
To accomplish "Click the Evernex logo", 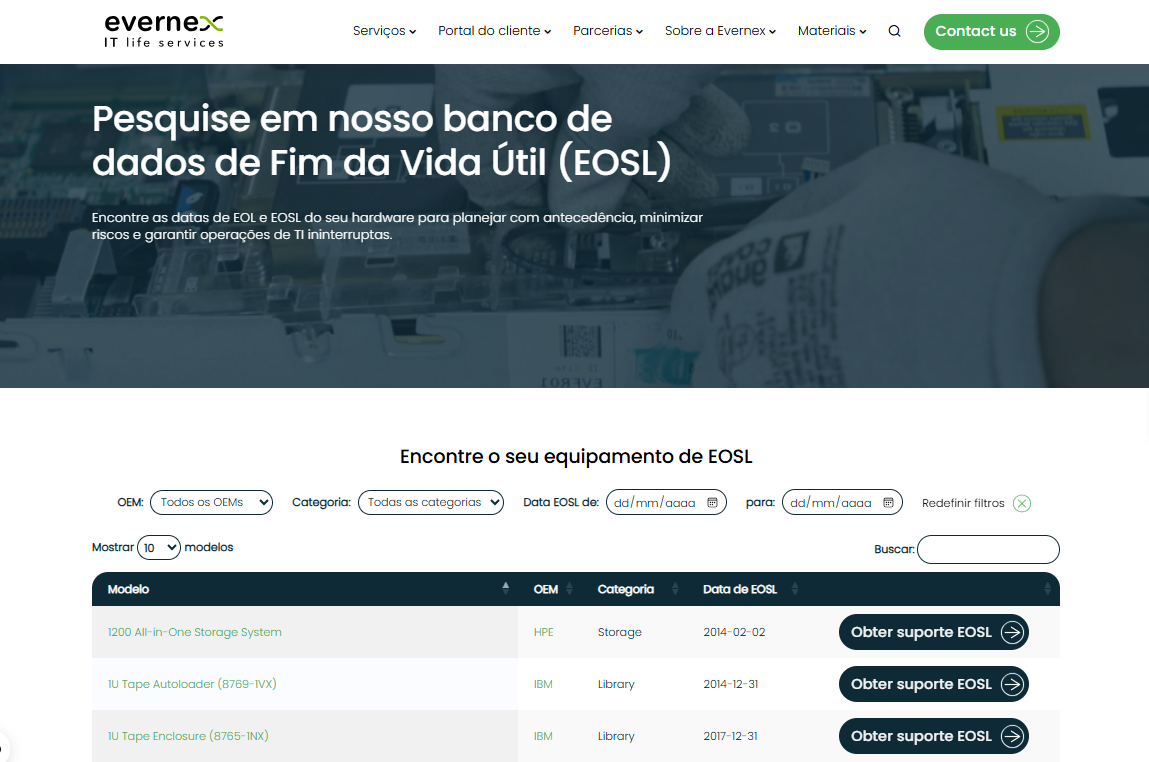I will tap(163, 32).
